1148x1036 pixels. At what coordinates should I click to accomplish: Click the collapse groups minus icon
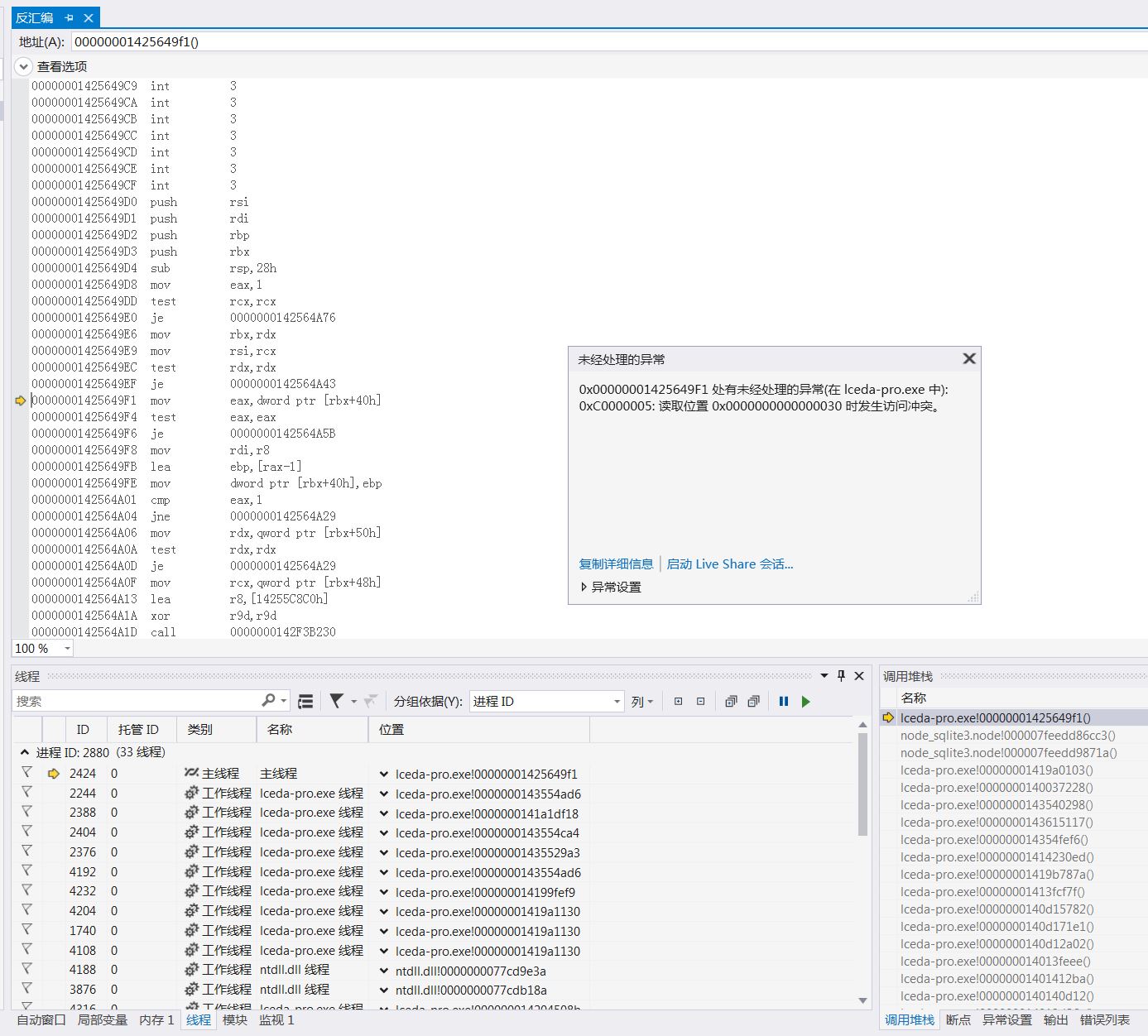[700, 702]
